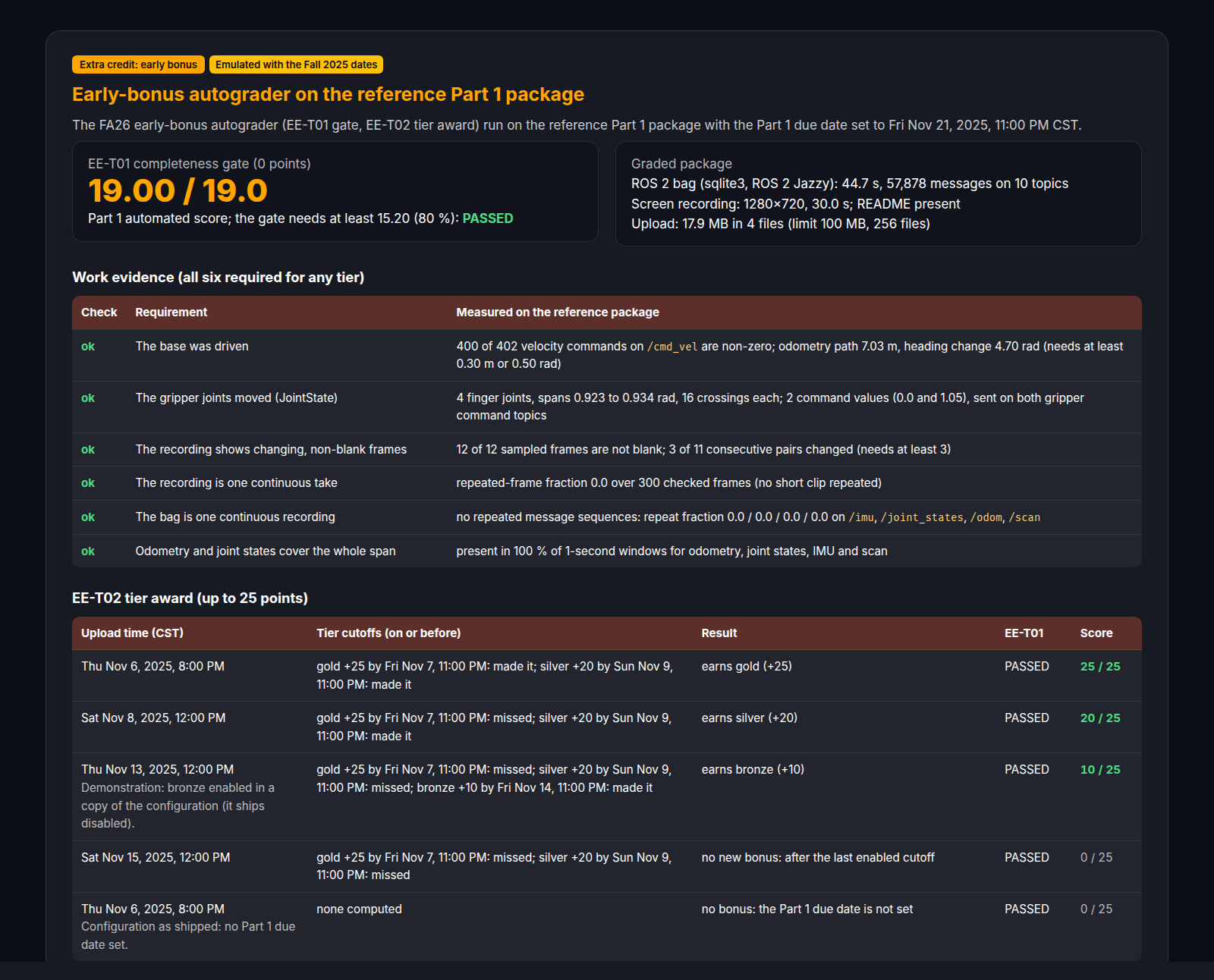Image resolution: width=1214 pixels, height=980 pixels.
Task: Click the /joint_states topic code text
Action: pos(922,517)
